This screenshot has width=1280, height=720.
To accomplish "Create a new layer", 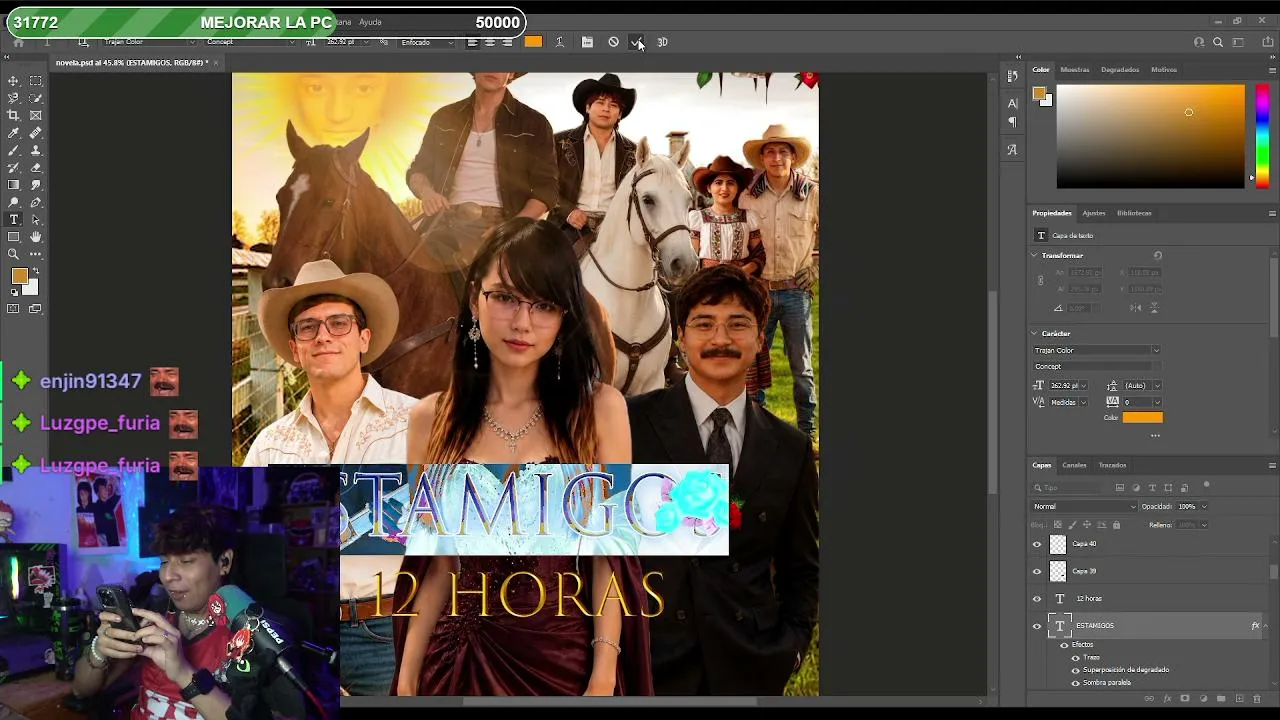I will [1239, 699].
